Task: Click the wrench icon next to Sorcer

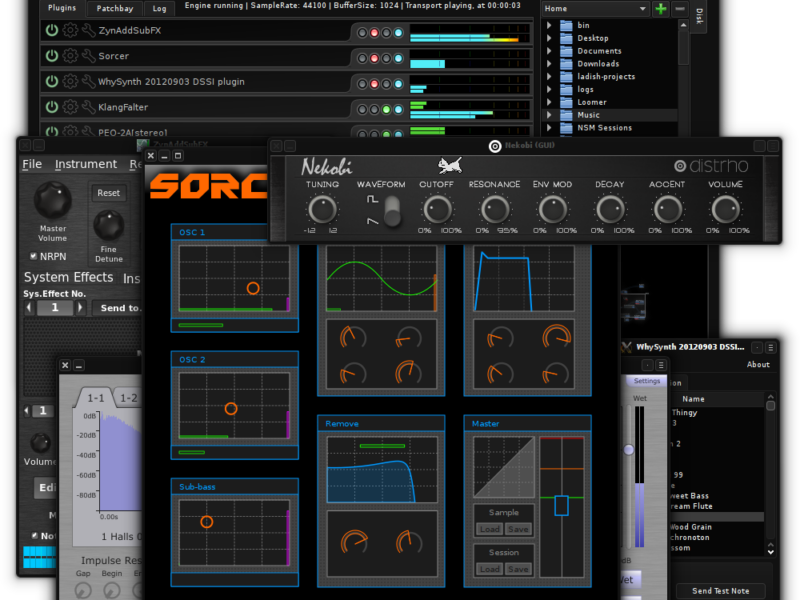Action: tap(88, 56)
